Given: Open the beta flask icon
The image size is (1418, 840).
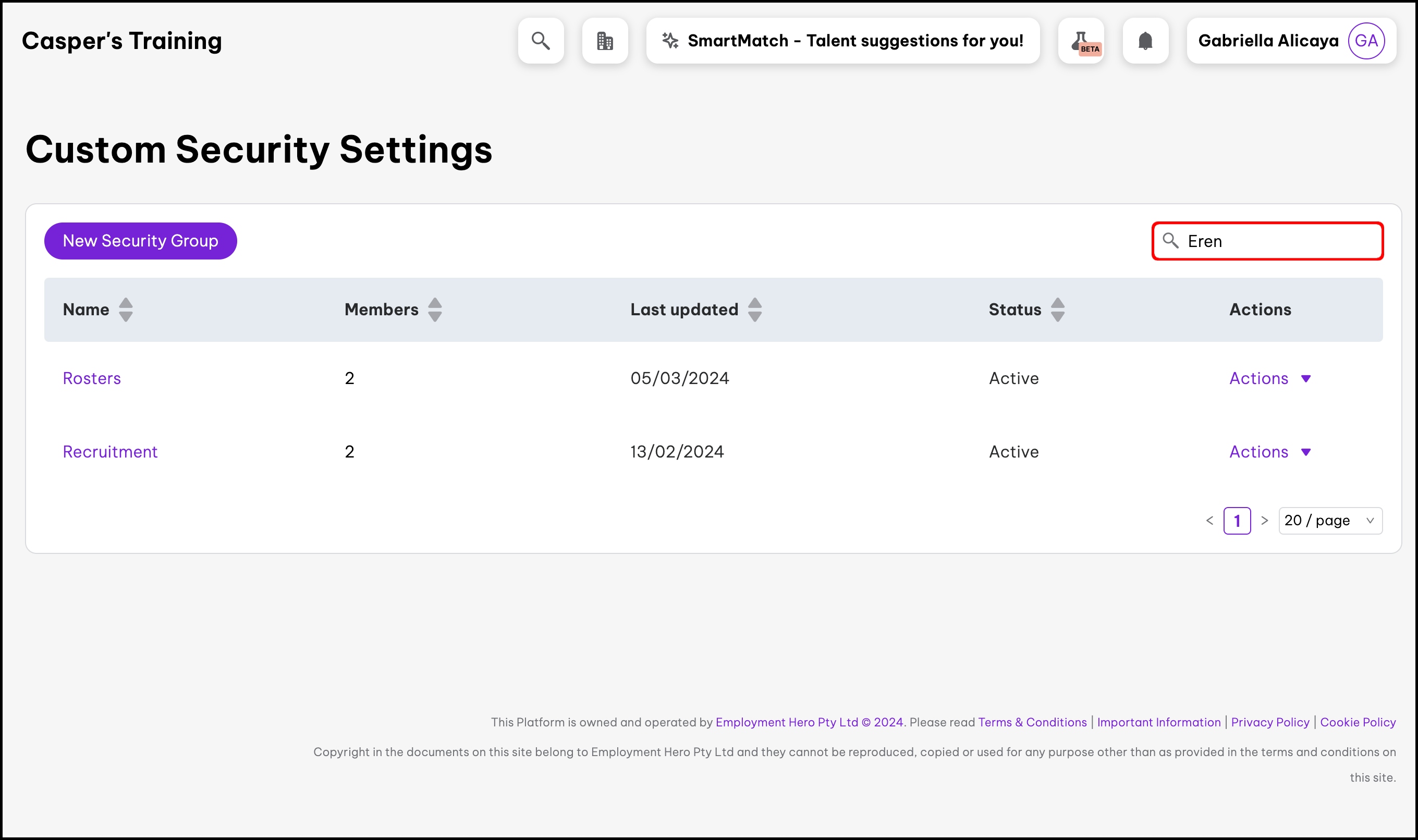Looking at the screenshot, I should [1081, 41].
